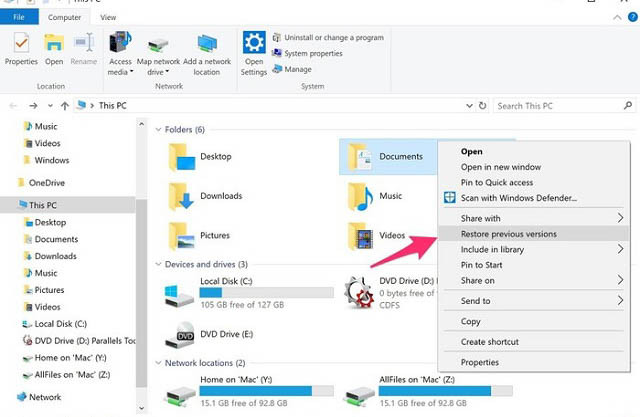Screen dimensions: 640x417
Task: Open the Access media ribbon button
Action: click(x=120, y=53)
